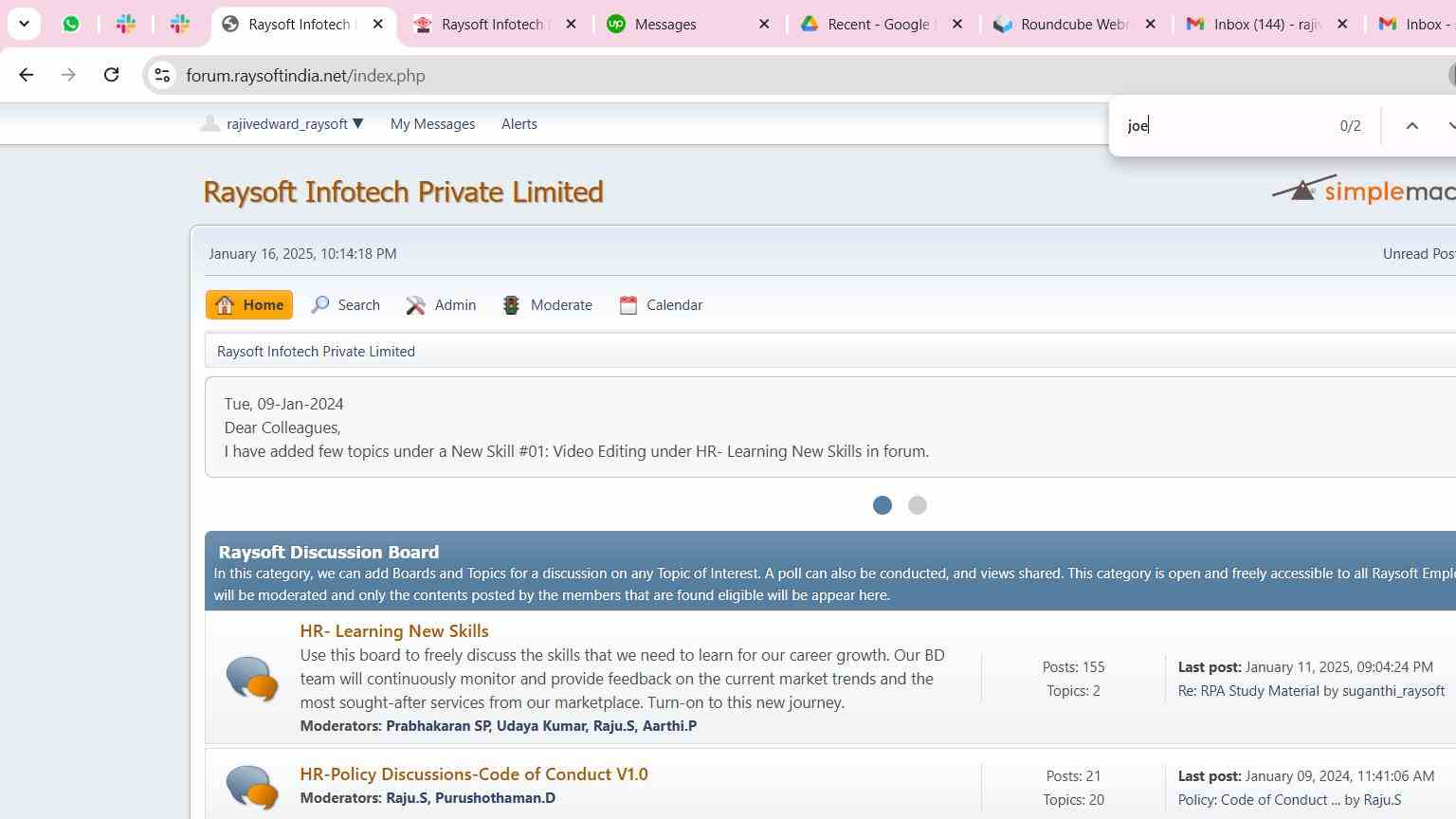1456x819 pixels.
Task: Open HR-Policy Discussions-Code of Conduct V1.0 board
Action: [x=474, y=774]
